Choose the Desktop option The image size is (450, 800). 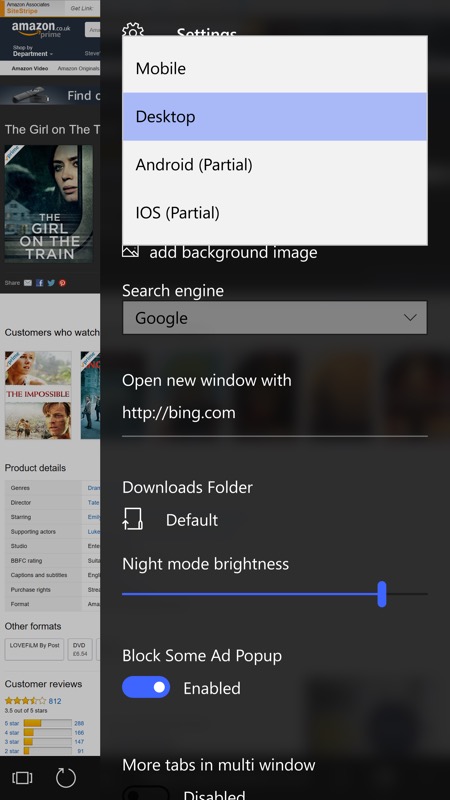[274, 116]
